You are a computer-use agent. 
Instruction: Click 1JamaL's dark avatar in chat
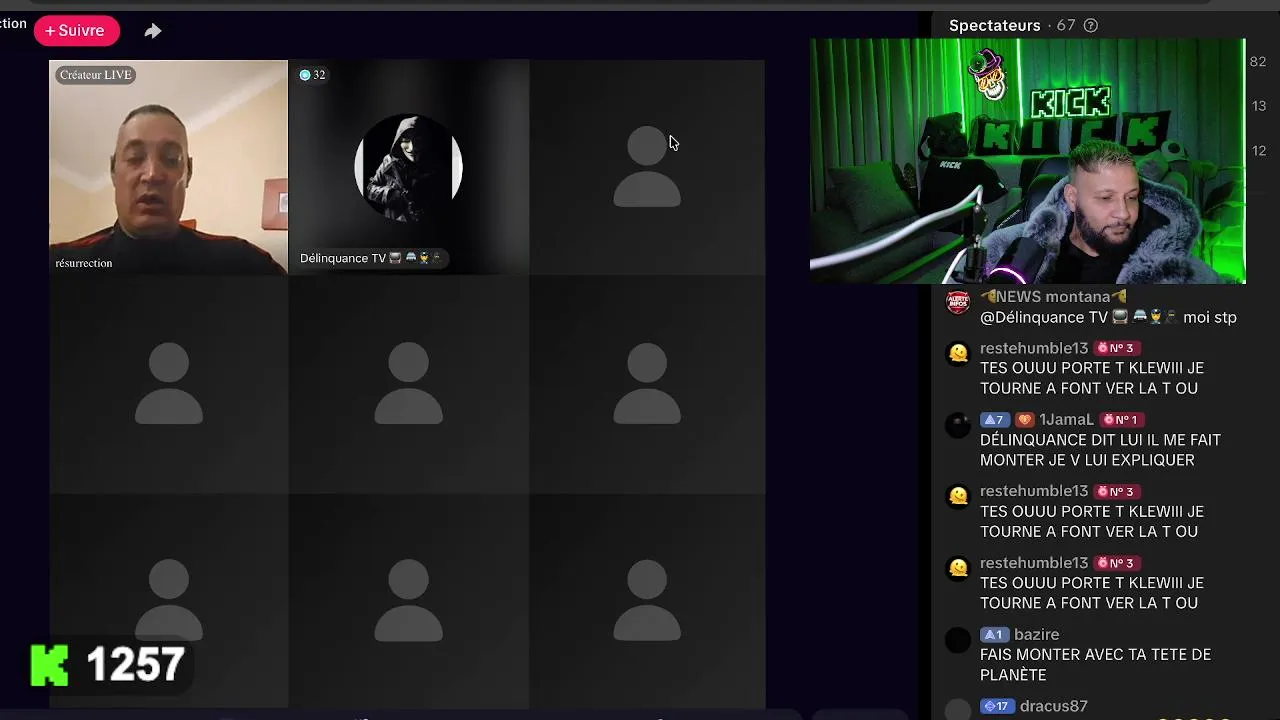(958, 425)
